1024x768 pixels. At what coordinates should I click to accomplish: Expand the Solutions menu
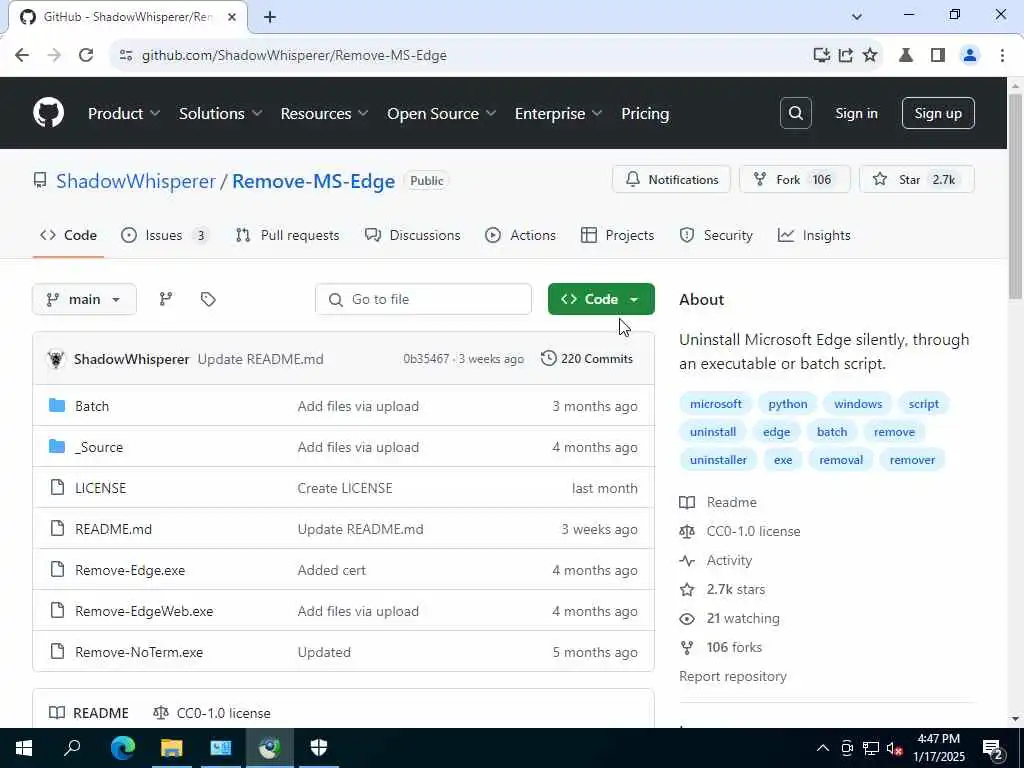point(220,113)
